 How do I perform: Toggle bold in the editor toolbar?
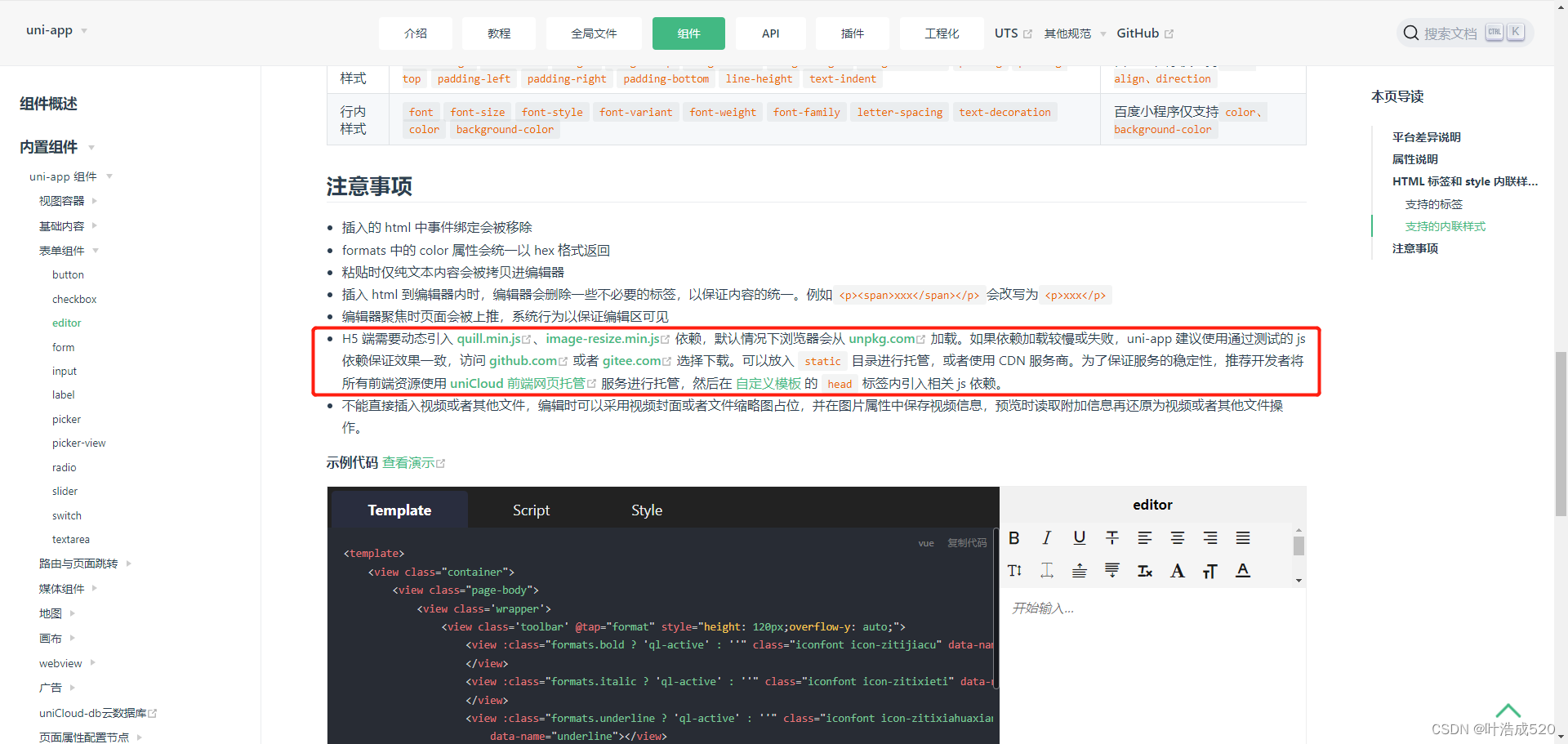pyautogui.click(x=1013, y=537)
